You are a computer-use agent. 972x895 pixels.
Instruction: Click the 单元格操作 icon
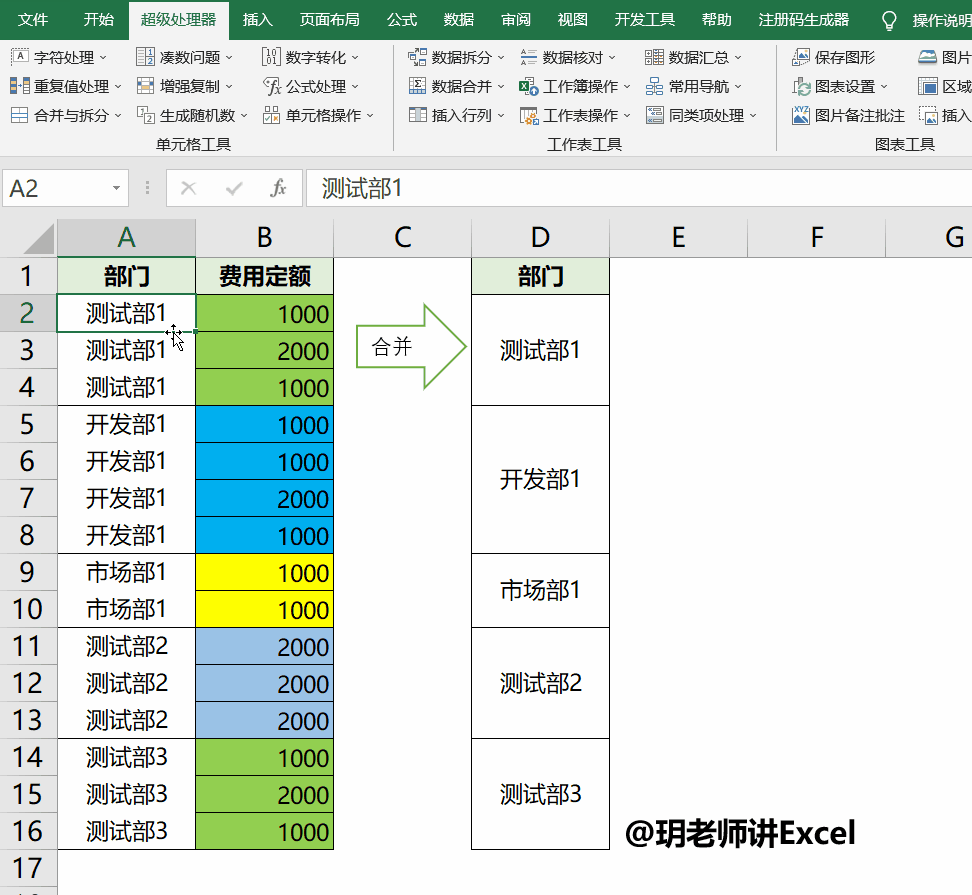point(271,115)
